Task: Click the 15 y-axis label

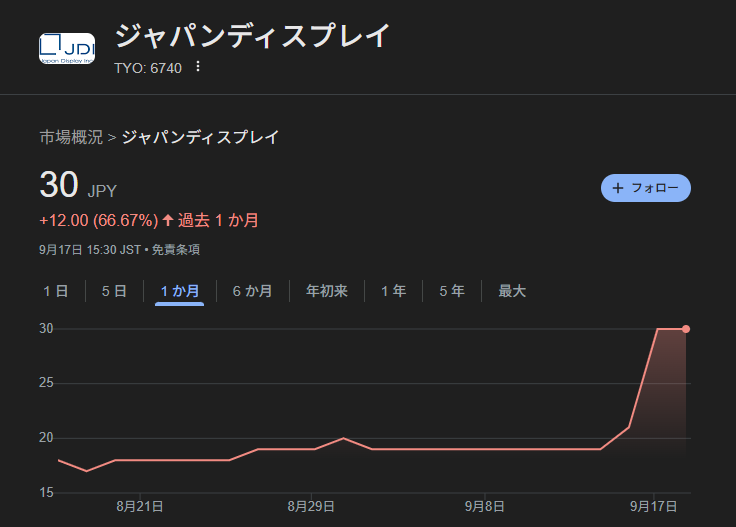Action: pos(46,493)
